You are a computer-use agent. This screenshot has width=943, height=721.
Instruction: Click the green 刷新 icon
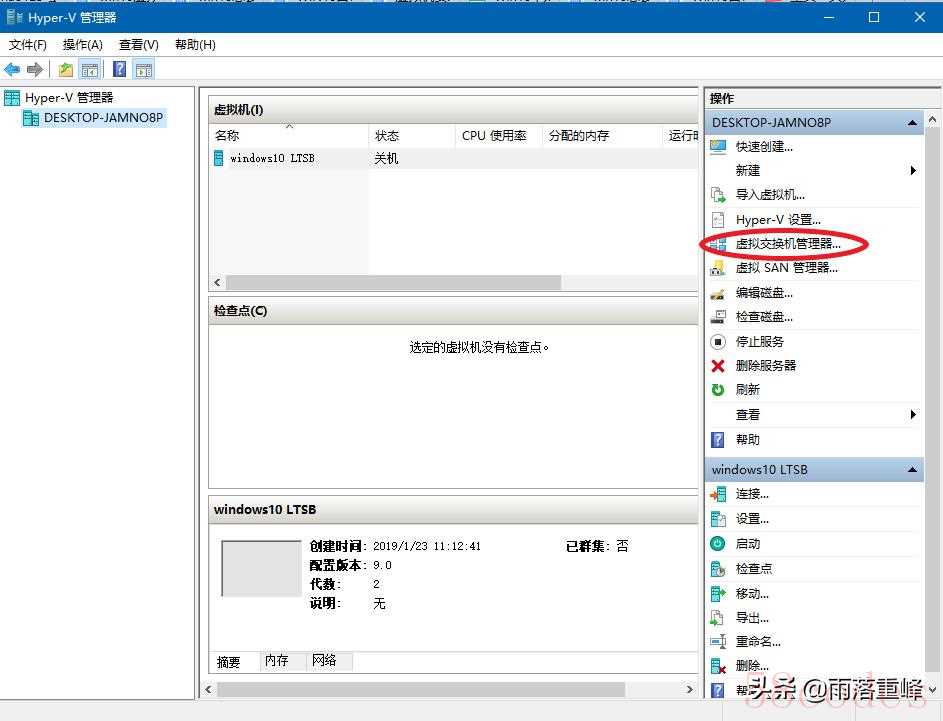pyautogui.click(x=718, y=390)
